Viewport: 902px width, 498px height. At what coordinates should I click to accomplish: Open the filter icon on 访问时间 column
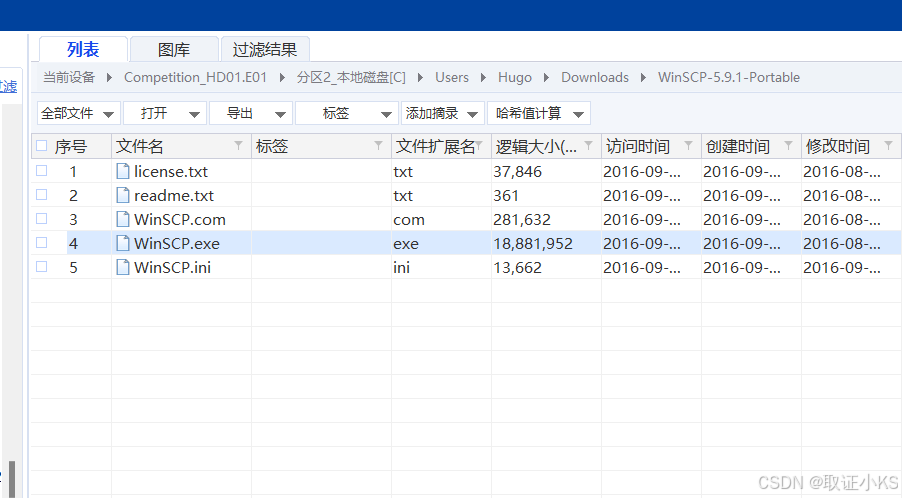(688, 145)
